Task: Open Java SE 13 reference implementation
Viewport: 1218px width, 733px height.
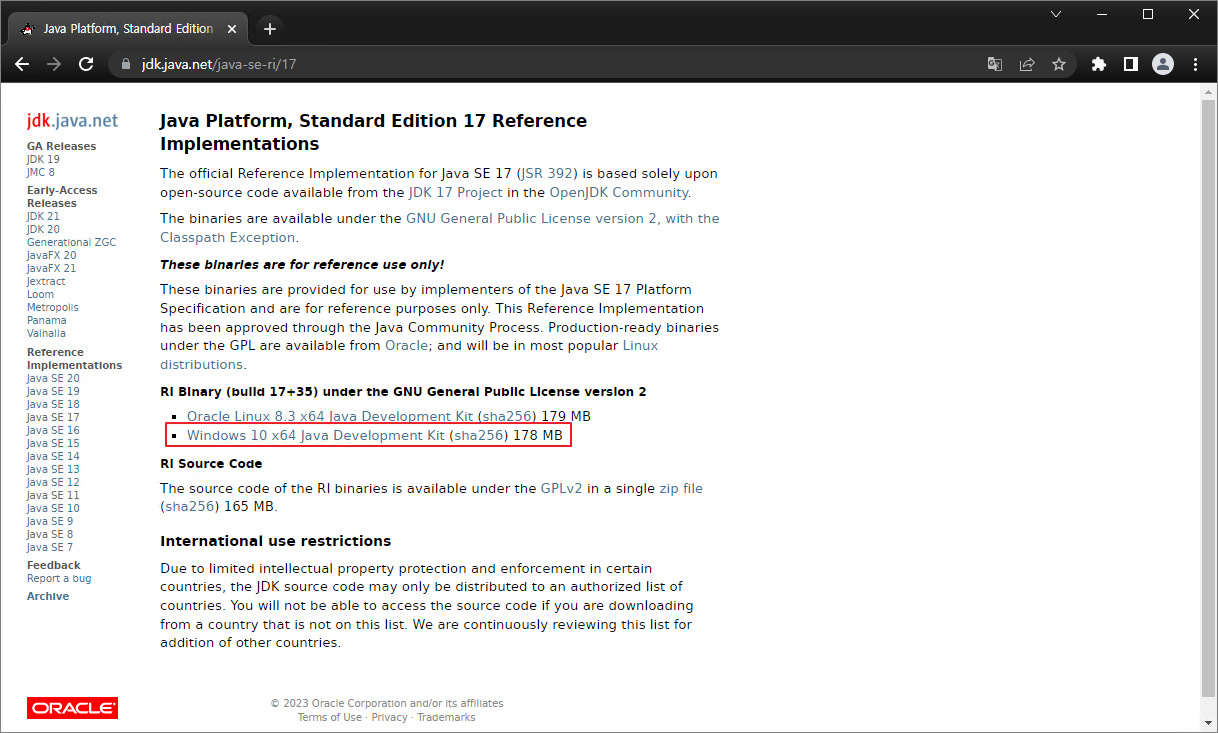Action: (53, 469)
